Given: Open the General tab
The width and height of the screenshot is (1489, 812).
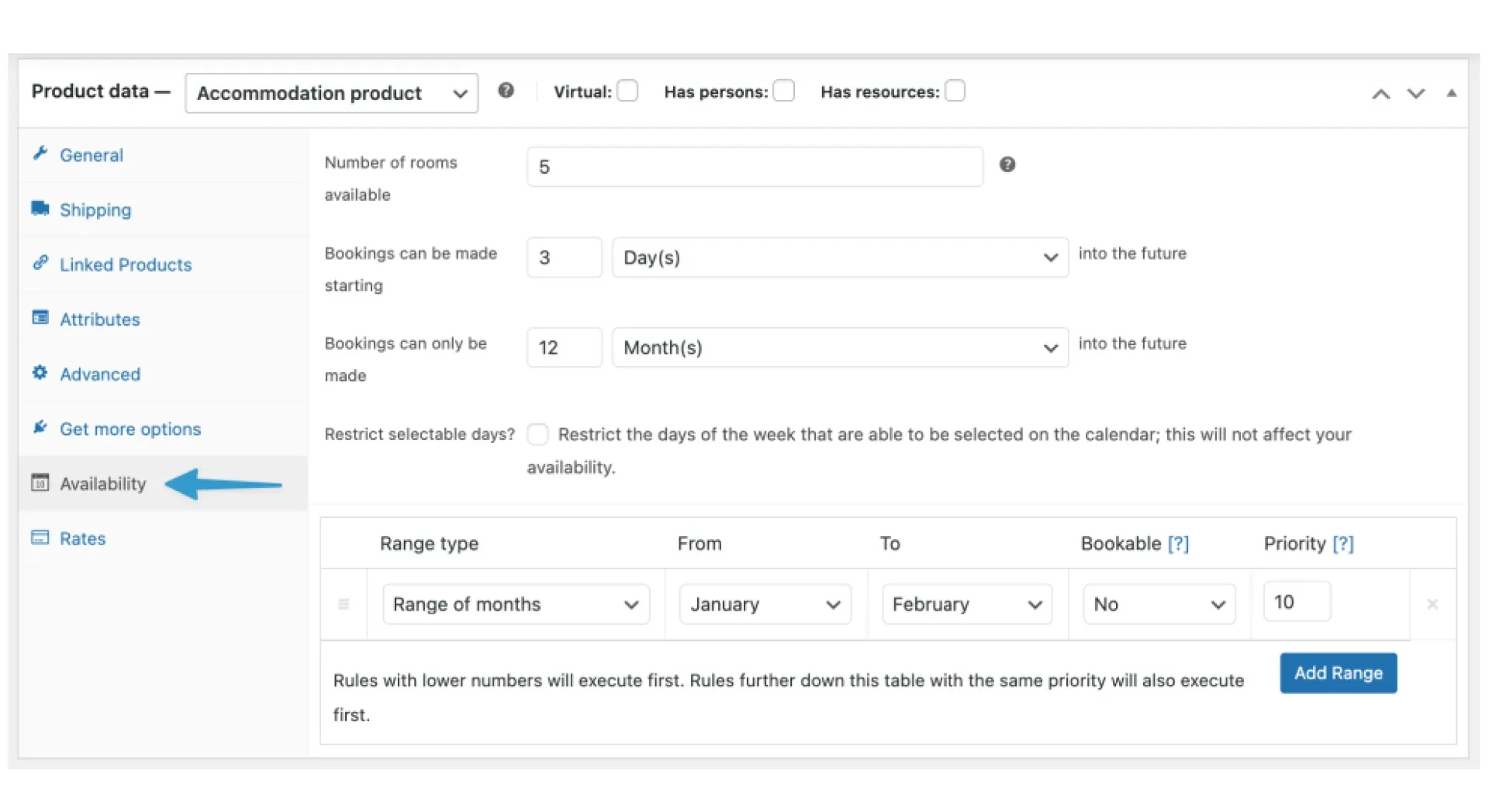Looking at the screenshot, I should 164,155.
